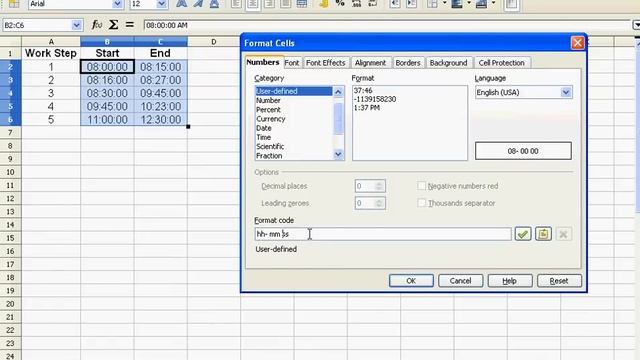Viewport: 640px width, 360px height.
Task: Click cell containing 12:30:00
Action: pos(160,120)
